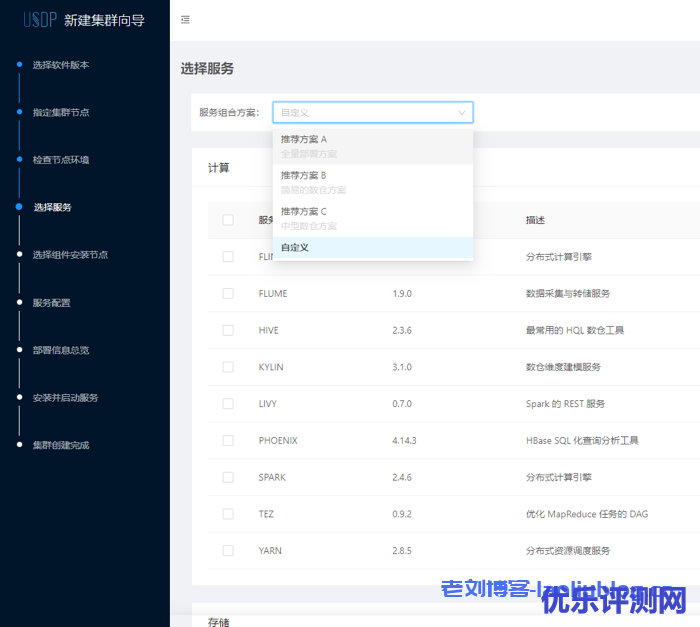Collapse the sidebar using the menu fold icon

[186, 20]
